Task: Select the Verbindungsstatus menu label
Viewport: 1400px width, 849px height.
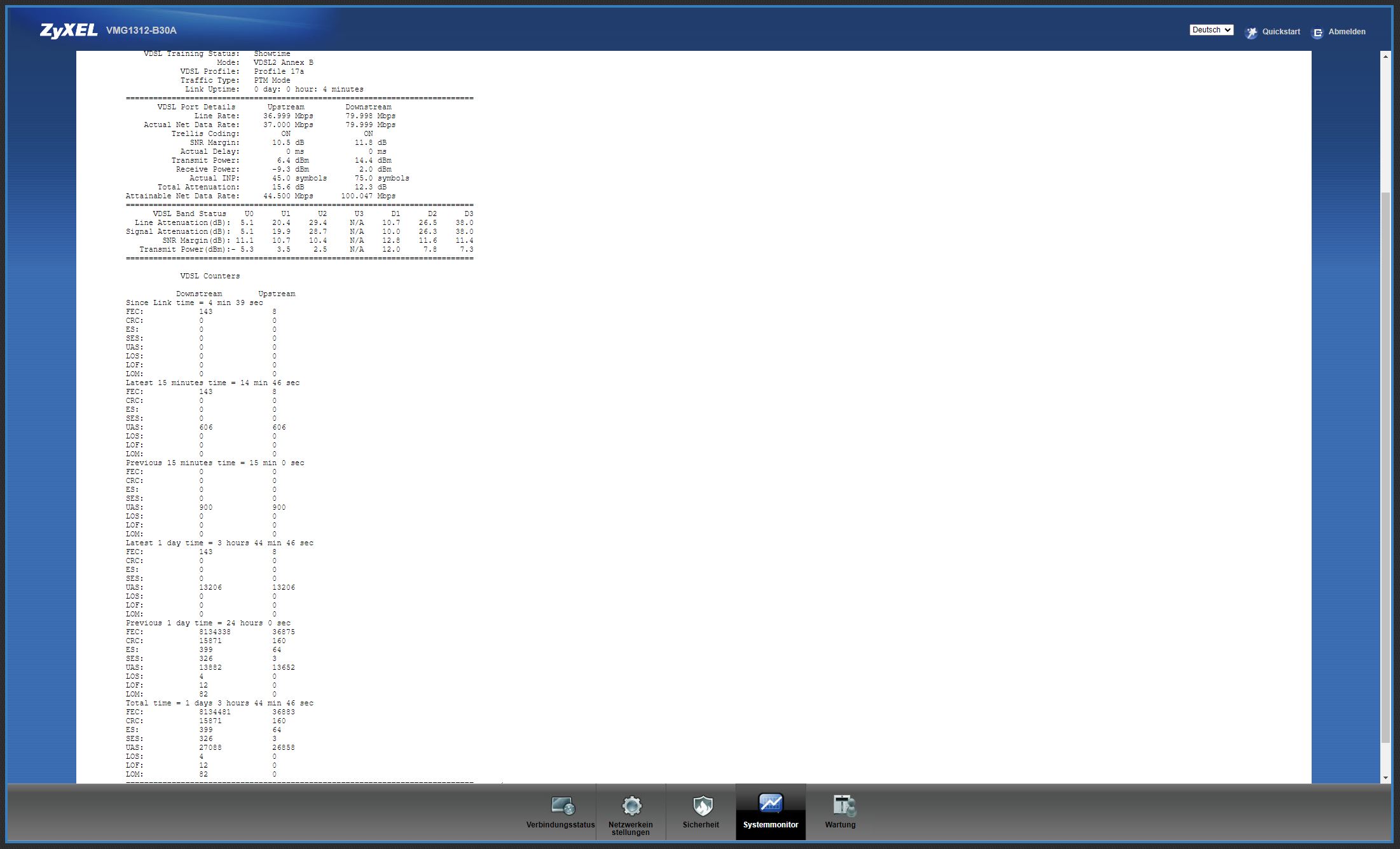Action: coord(560,825)
